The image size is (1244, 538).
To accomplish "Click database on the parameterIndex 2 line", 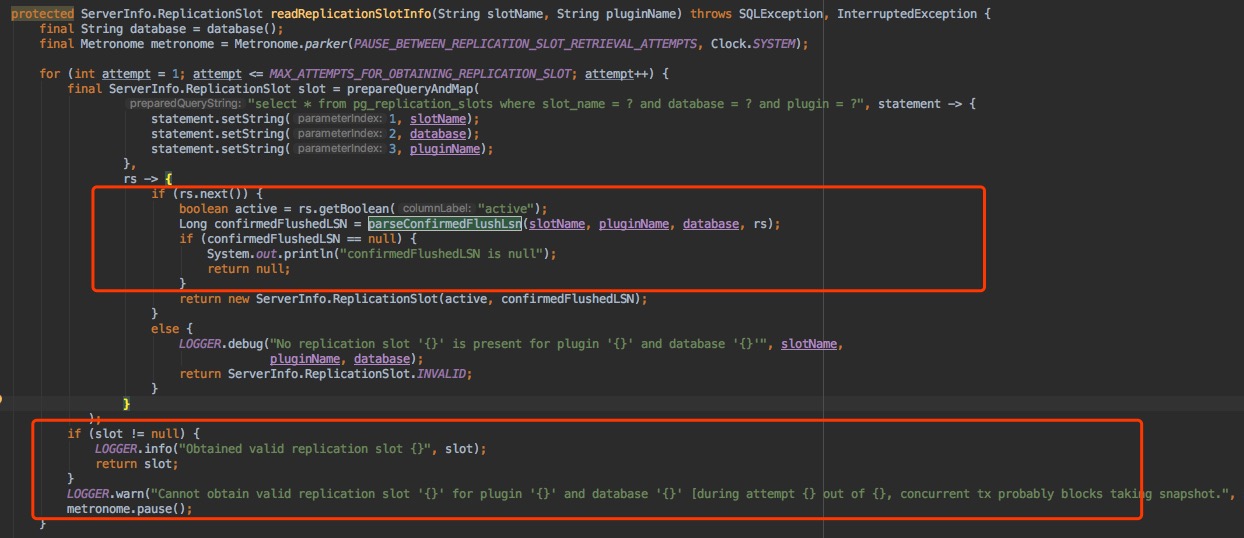I will coord(438,134).
